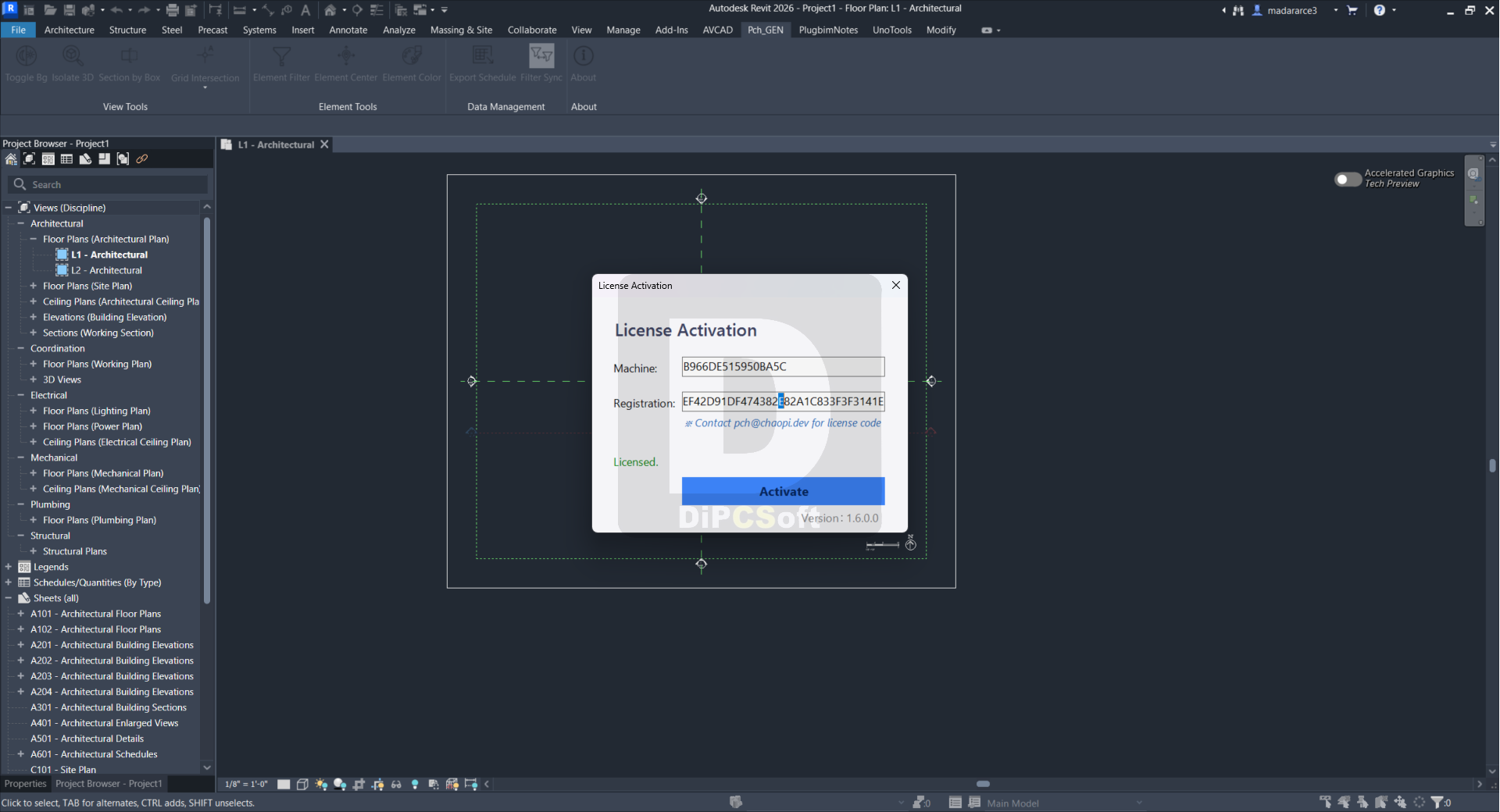Close the L1 - Architectural view tab

point(324,144)
